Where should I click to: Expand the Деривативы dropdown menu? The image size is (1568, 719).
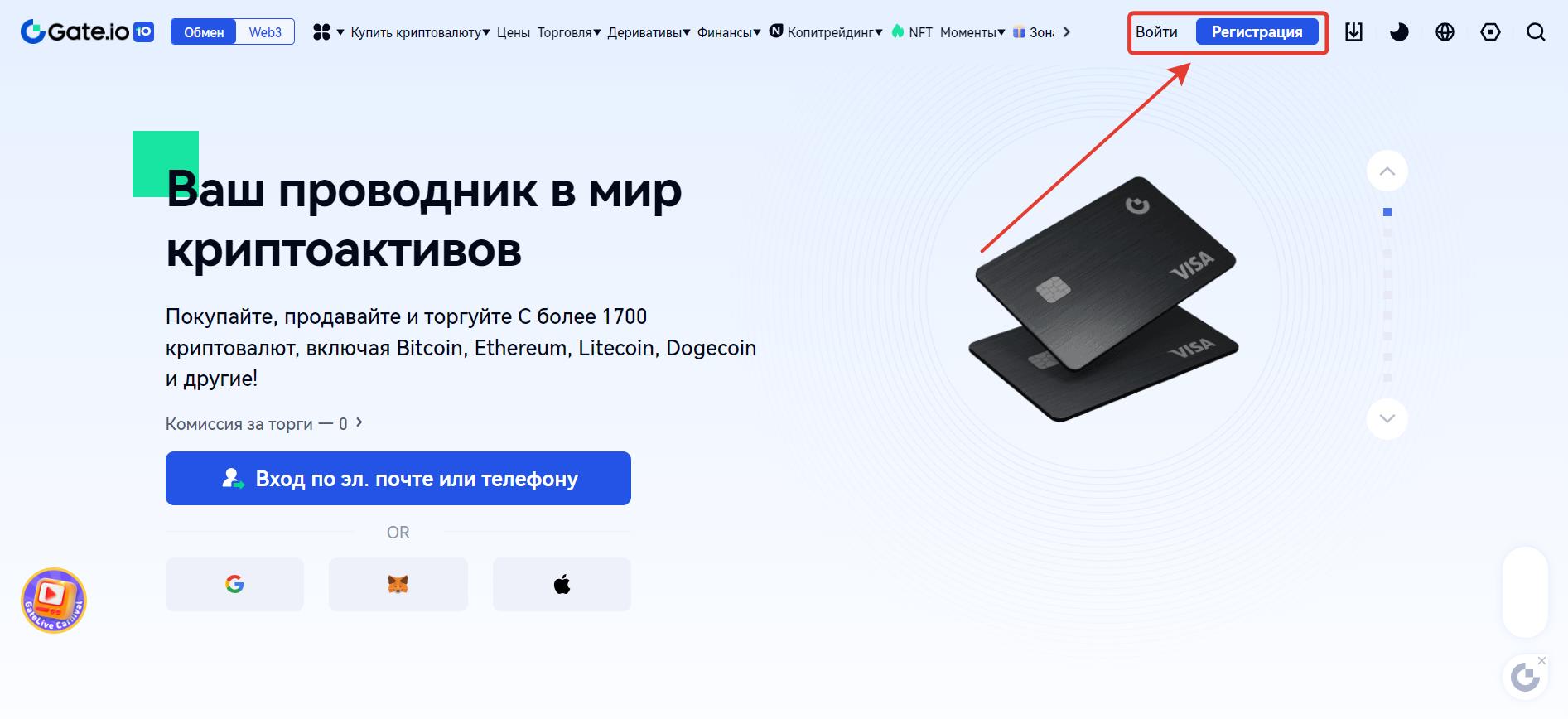click(x=649, y=32)
